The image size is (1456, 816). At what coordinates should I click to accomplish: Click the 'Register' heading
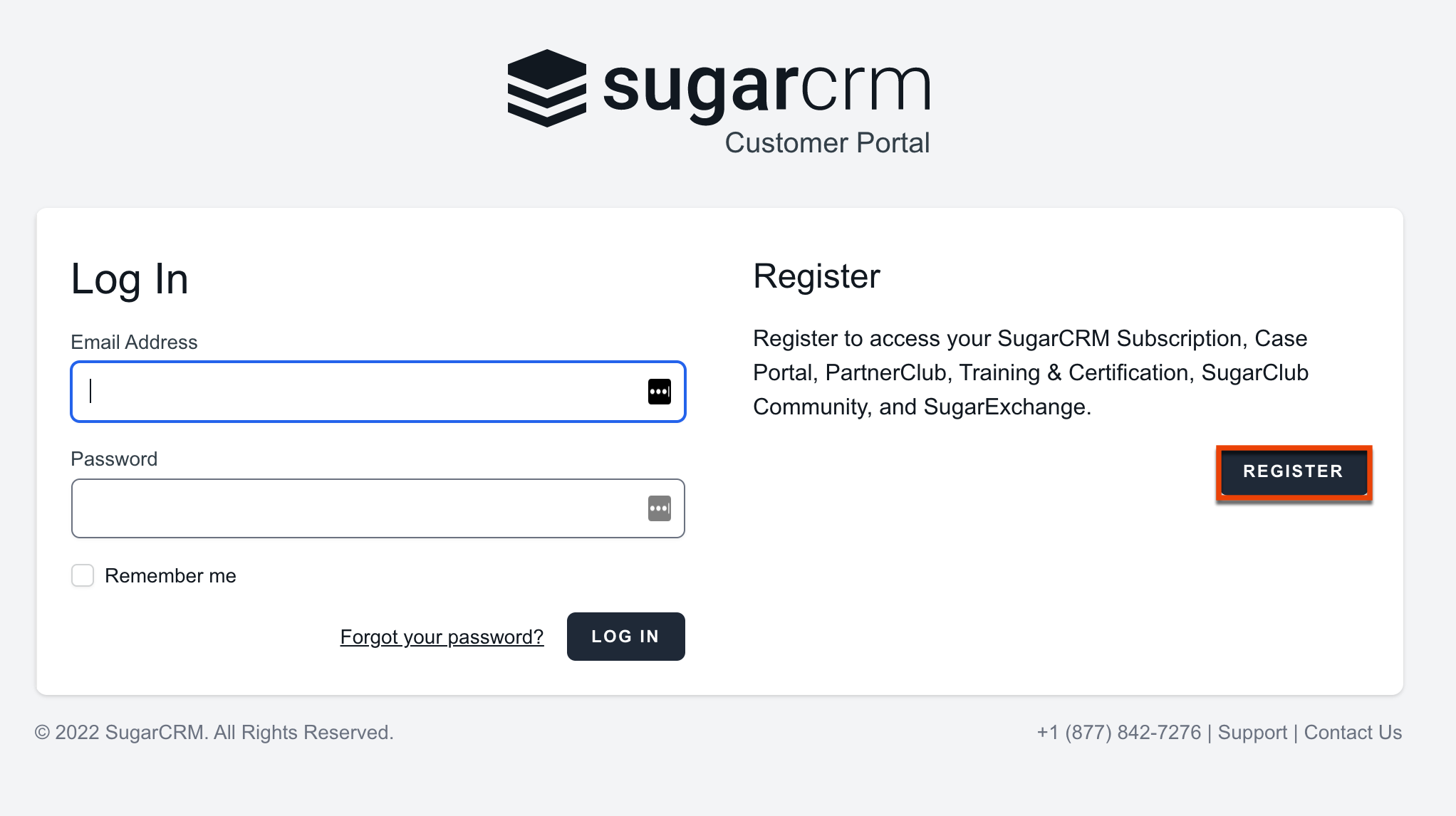tap(816, 276)
